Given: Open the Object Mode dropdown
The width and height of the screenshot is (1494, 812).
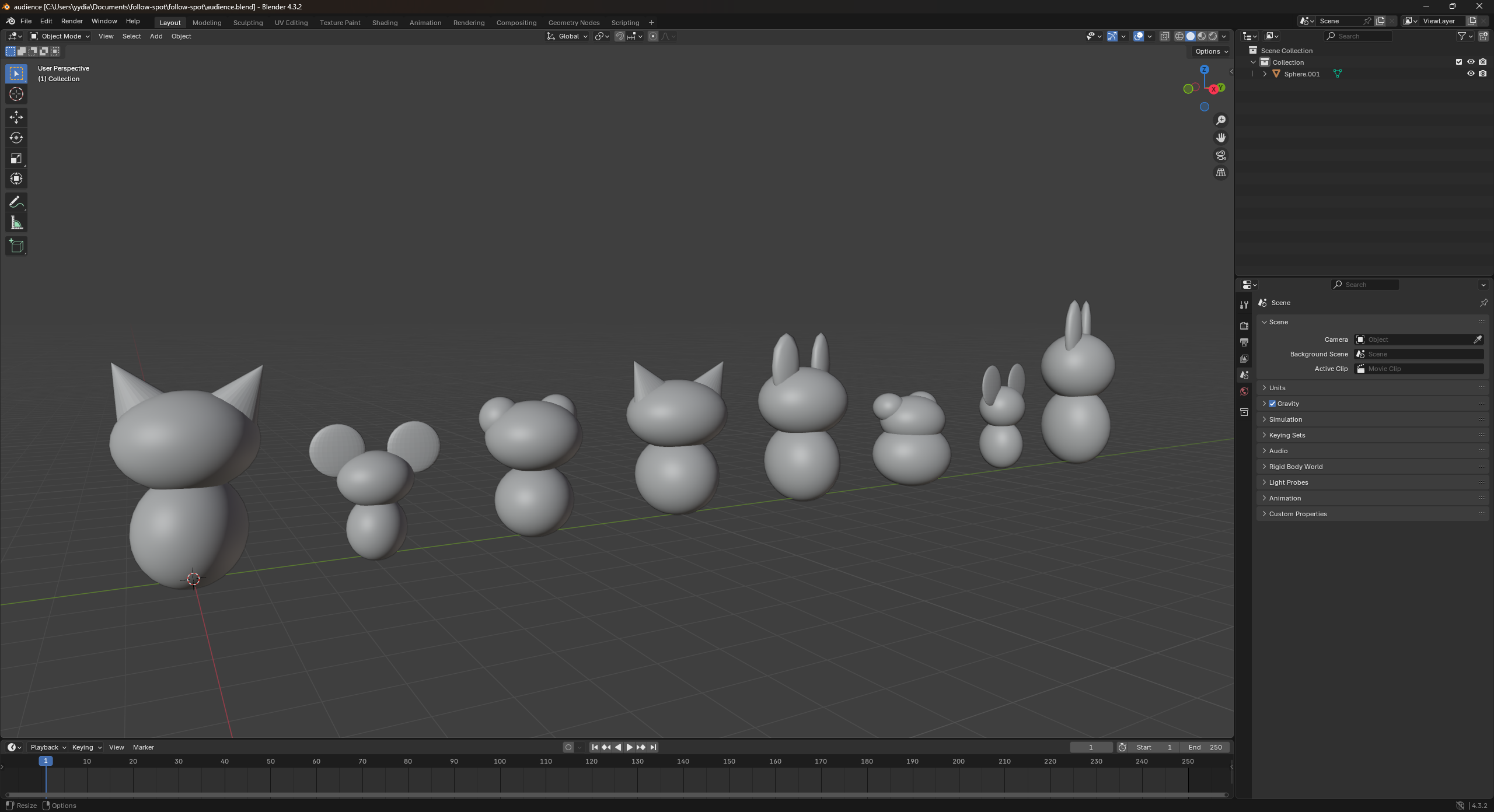Looking at the screenshot, I should coord(60,36).
